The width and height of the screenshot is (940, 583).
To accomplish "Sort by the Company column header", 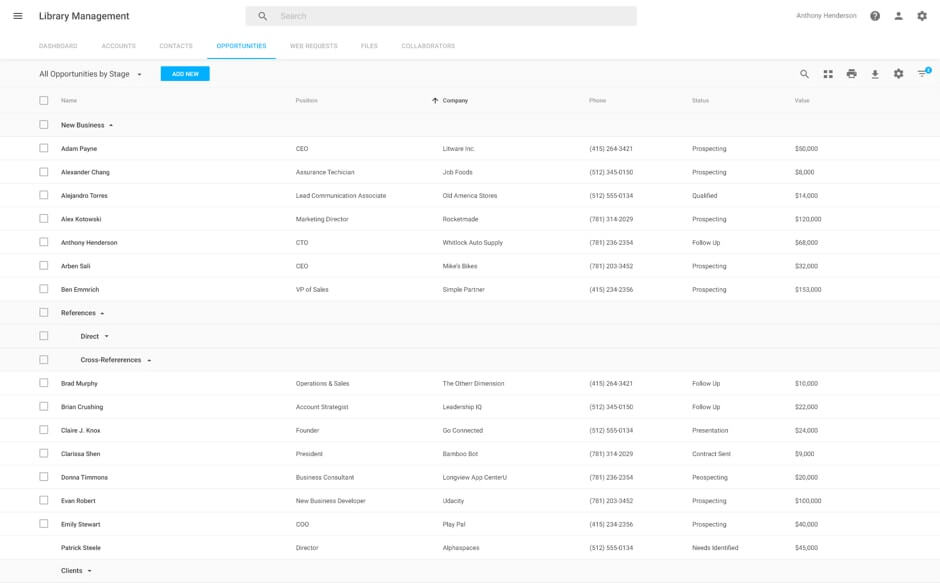I will (x=455, y=100).
